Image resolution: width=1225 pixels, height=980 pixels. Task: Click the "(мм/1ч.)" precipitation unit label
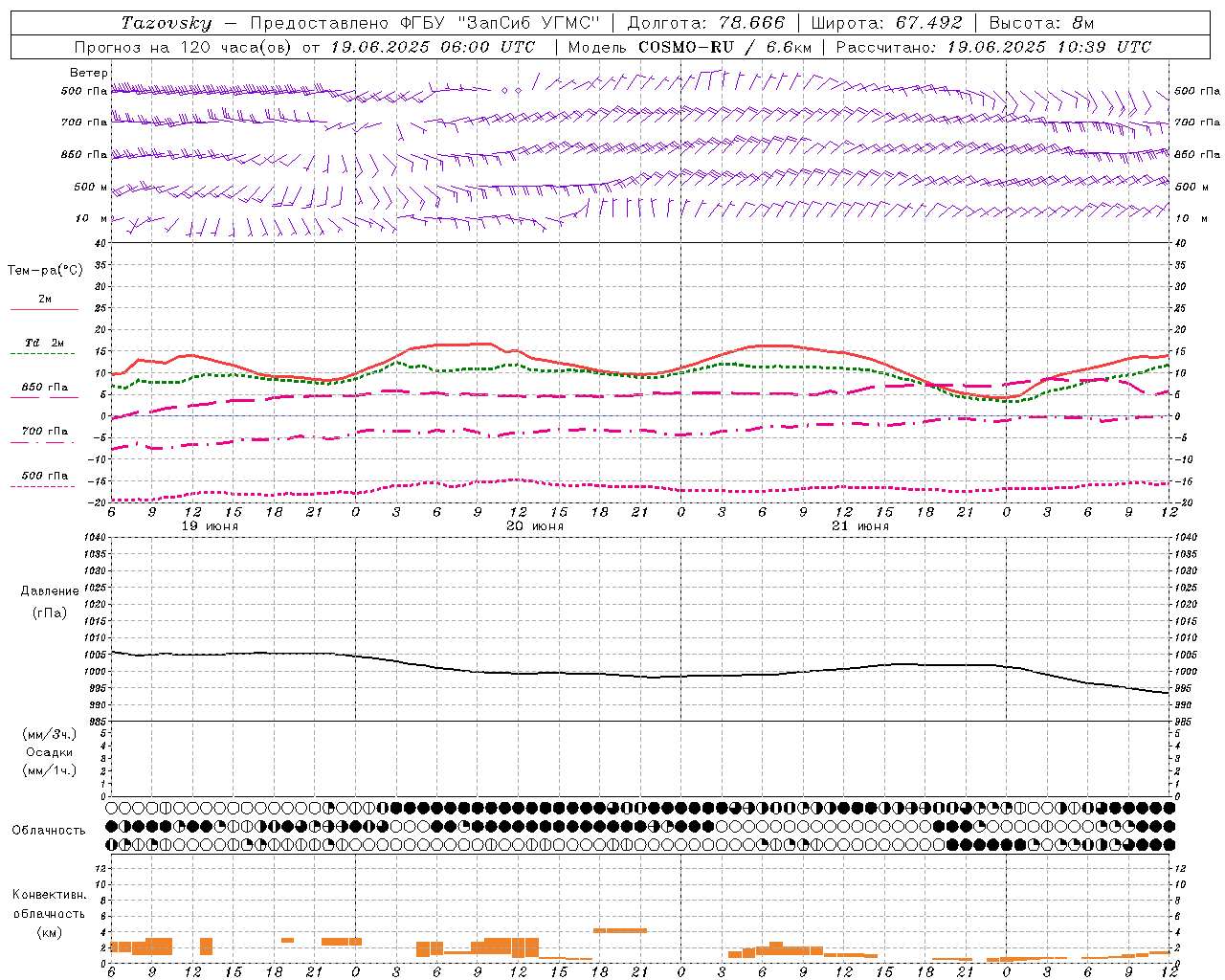point(50,770)
